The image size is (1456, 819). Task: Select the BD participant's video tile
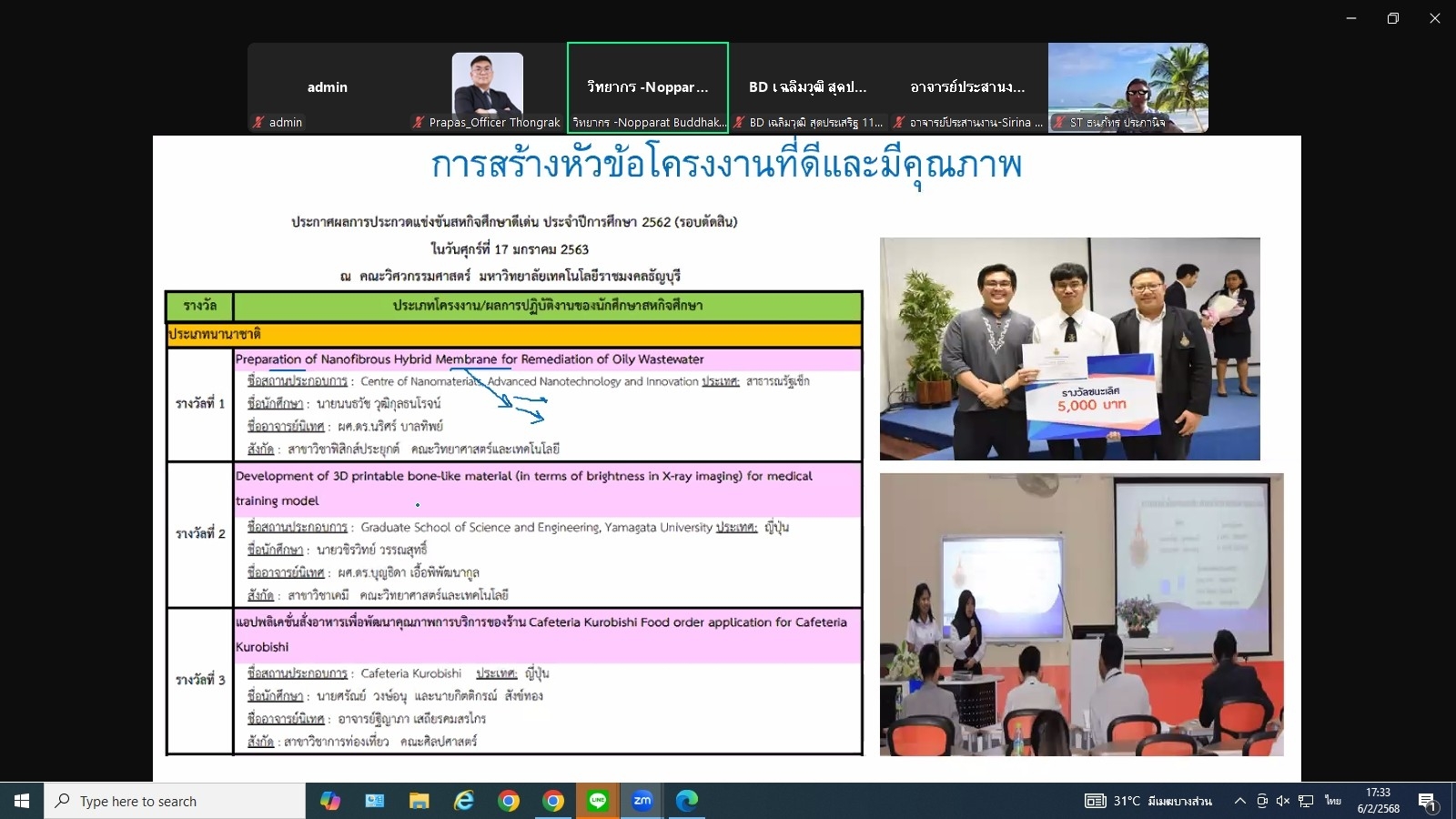(x=808, y=87)
